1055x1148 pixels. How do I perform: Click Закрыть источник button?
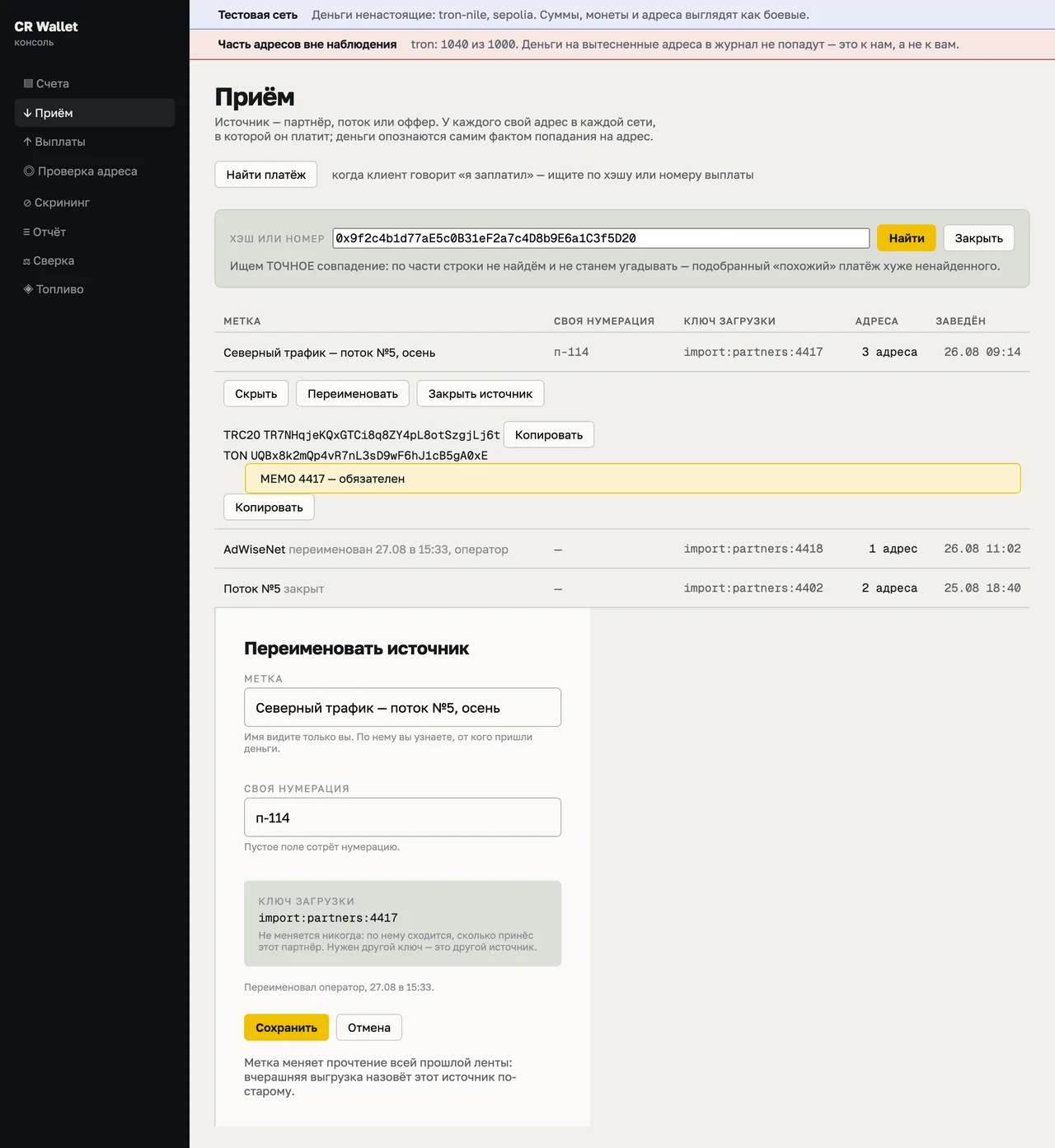[481, 394]
